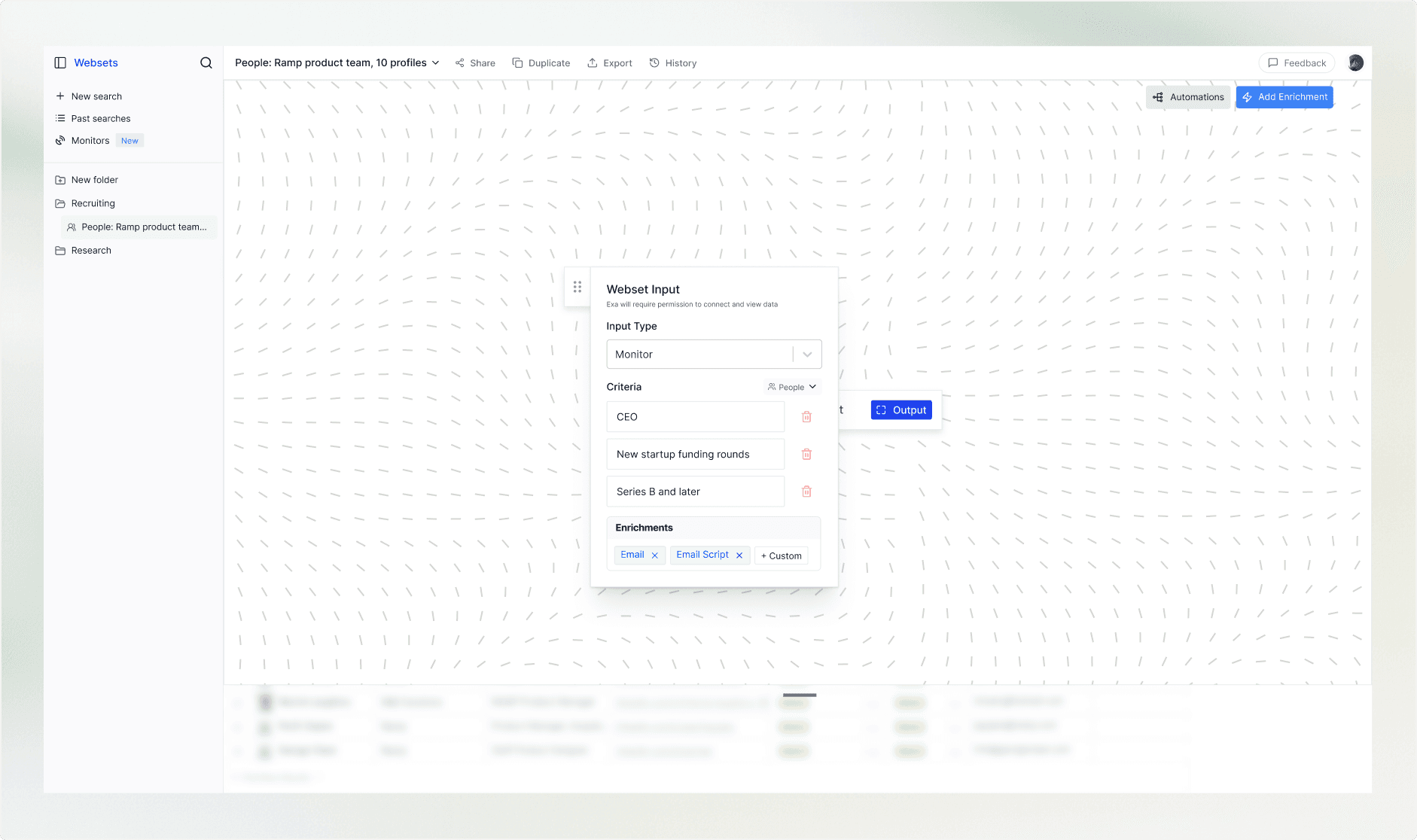Delete the CEO criterion
The height and width of the screenshot is (840, 1417).
[806, 417]
